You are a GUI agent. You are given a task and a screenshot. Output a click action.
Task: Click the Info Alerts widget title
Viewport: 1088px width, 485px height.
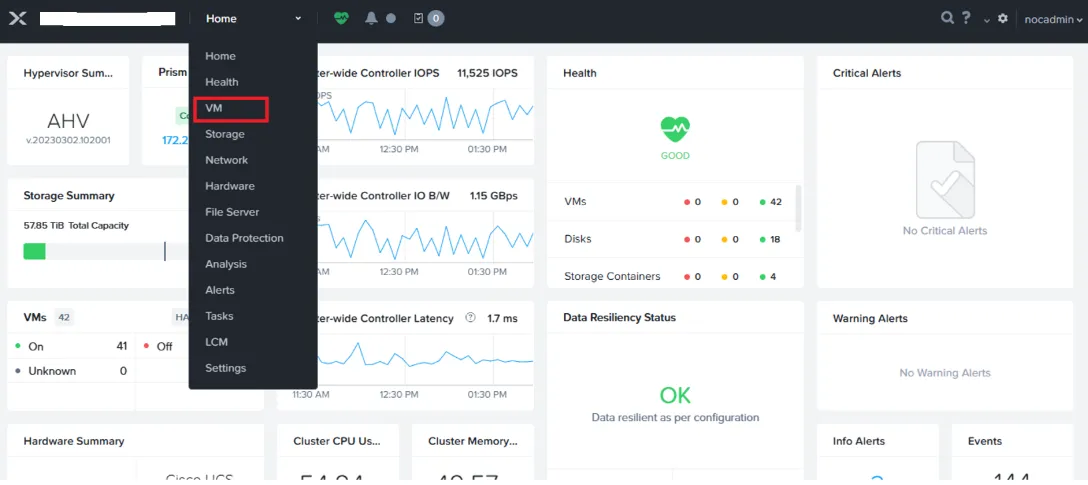pos(858,441)
